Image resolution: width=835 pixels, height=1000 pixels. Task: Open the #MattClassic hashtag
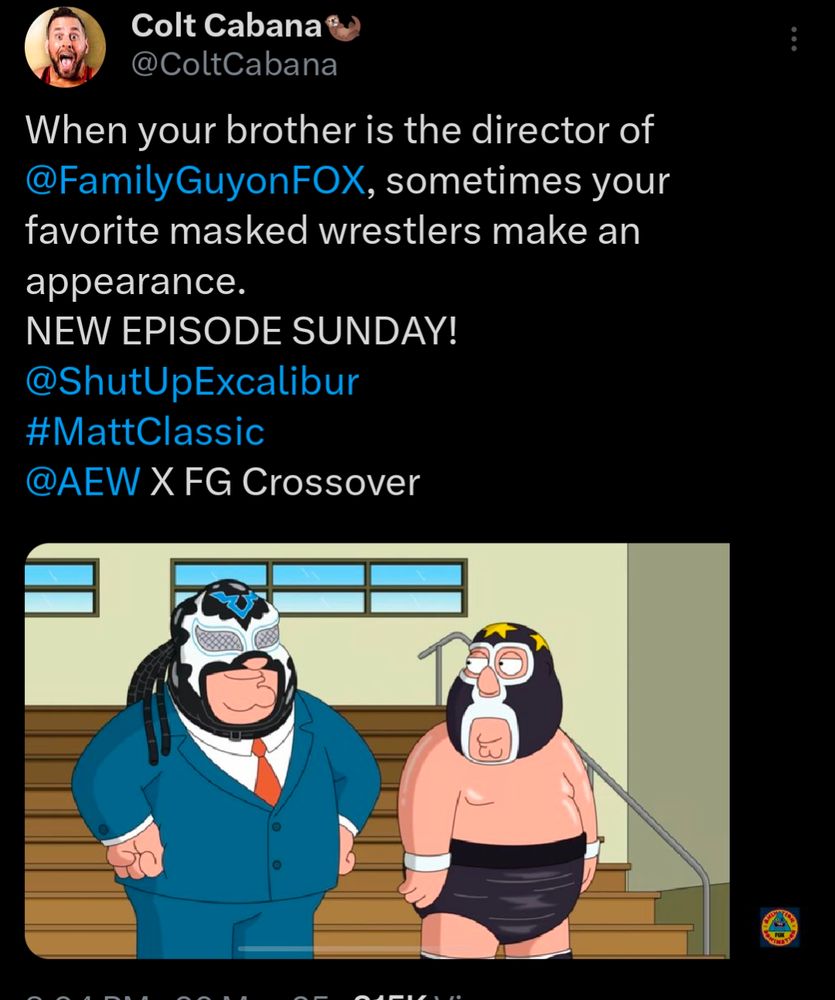(145, 431)
